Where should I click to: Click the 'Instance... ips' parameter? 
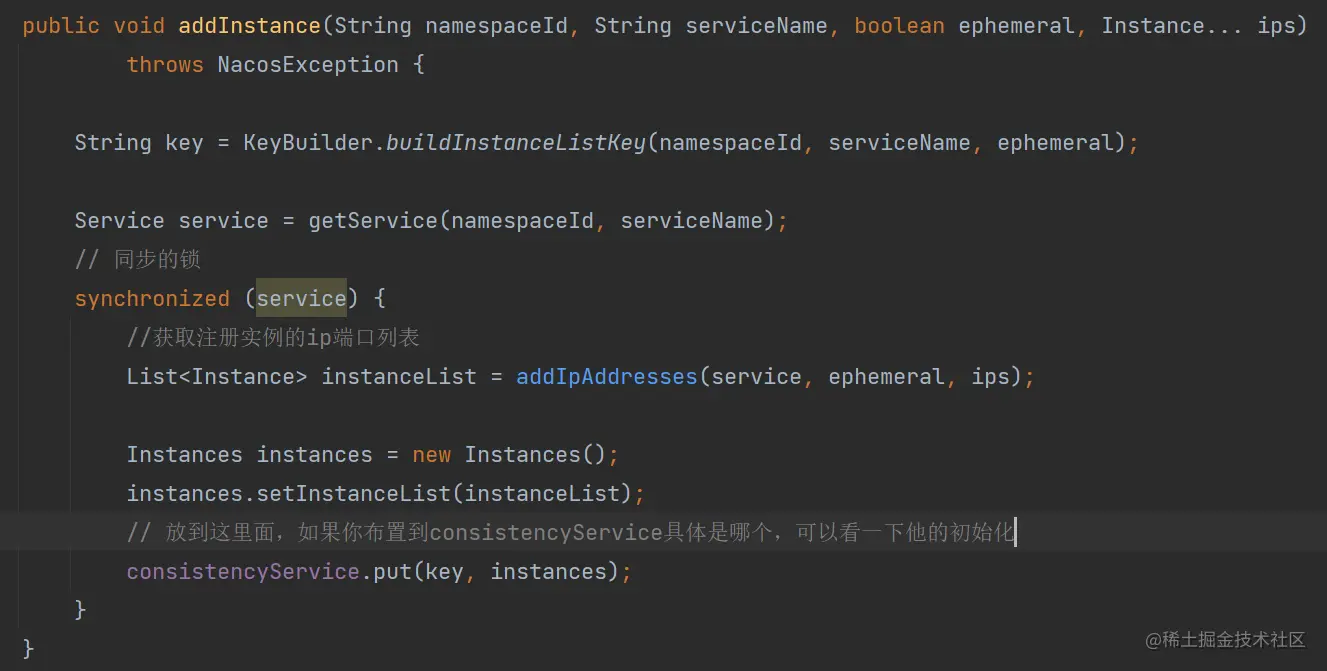point(1198,26)
